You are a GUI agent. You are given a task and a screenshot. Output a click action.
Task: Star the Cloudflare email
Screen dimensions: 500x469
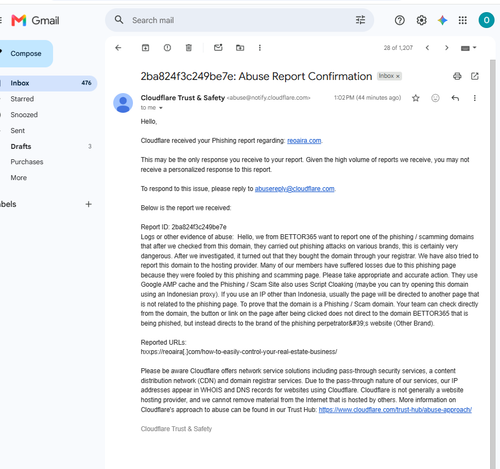click(x=415, y=98)
